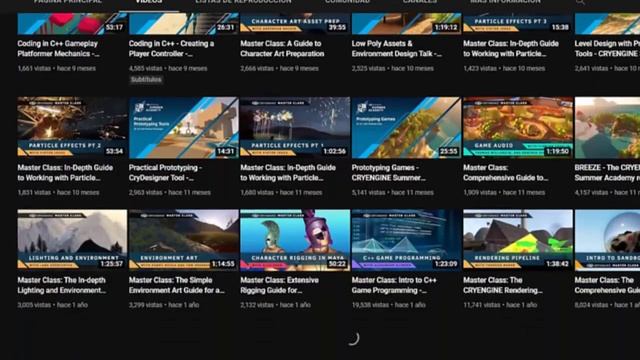The width and height of the screenshot is (640, 360).
Task: Open the BREEZE Summer Academy video thumbnail
Action: click(607, 127)
